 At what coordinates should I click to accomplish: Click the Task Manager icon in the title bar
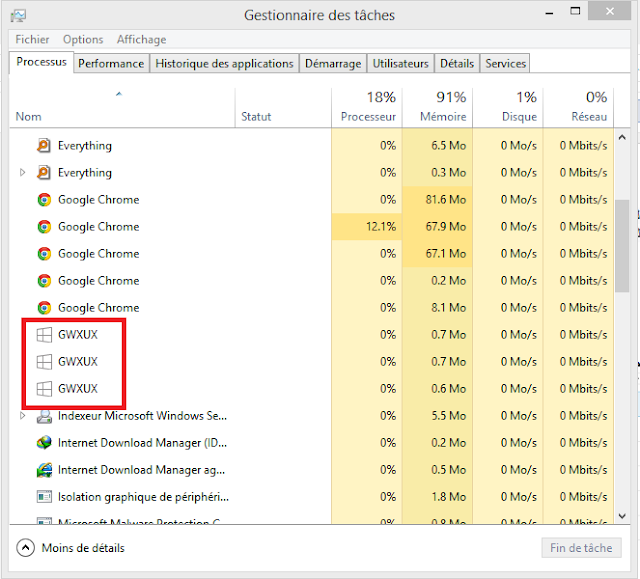18,16
